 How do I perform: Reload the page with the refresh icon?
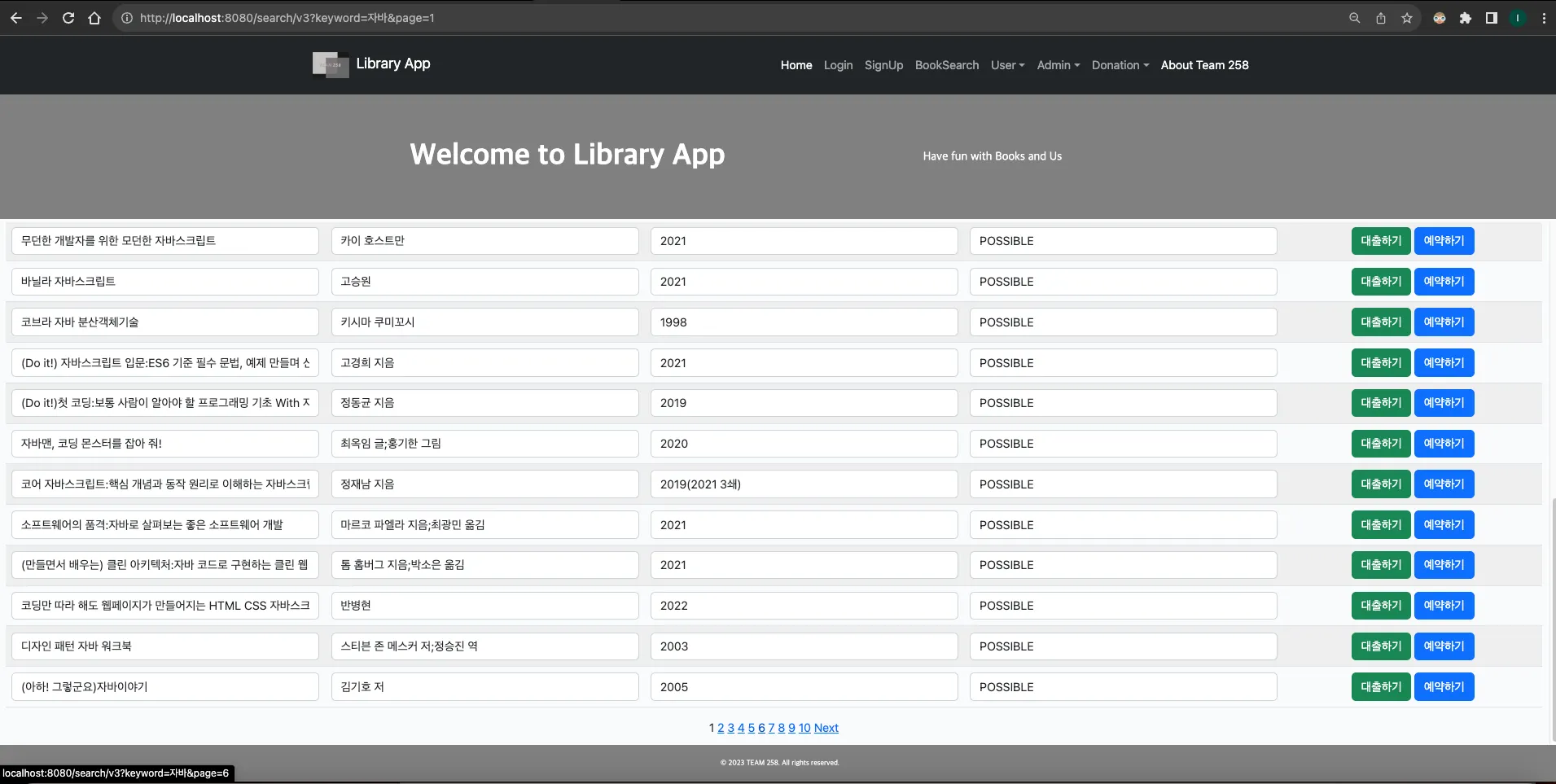pos(68,18)
